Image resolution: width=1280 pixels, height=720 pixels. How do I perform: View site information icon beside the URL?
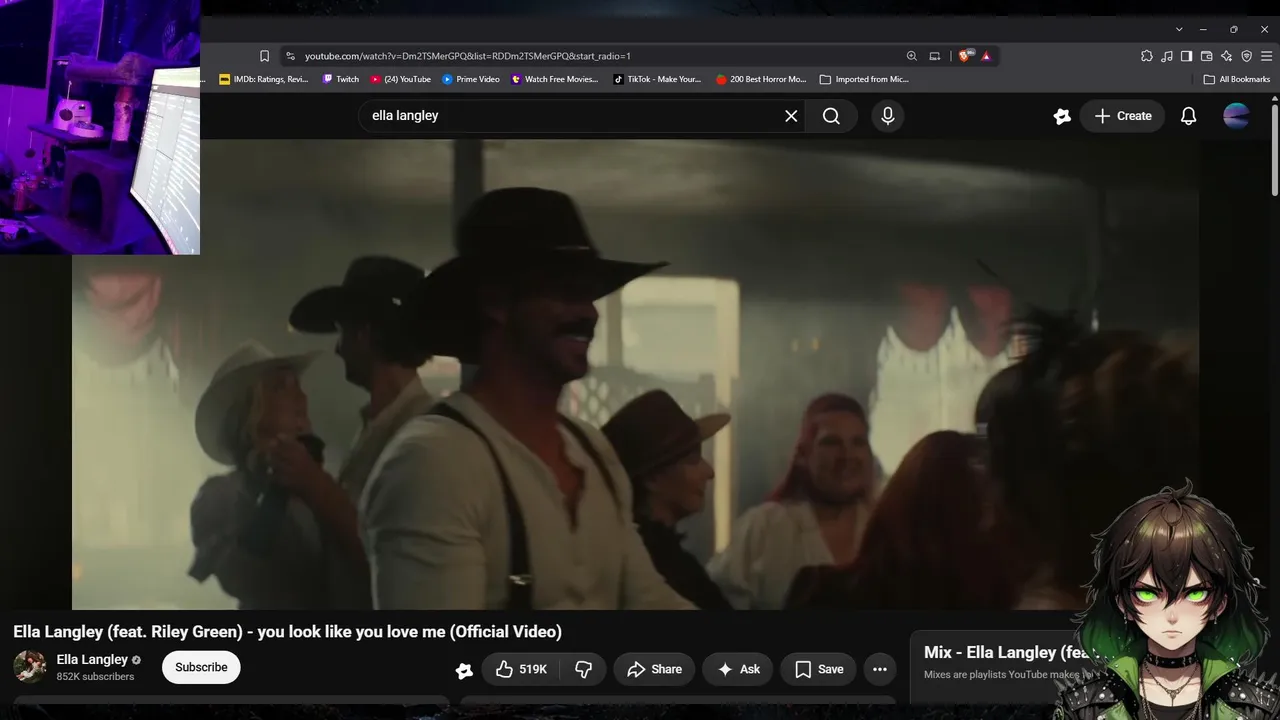tap(290, 56)
